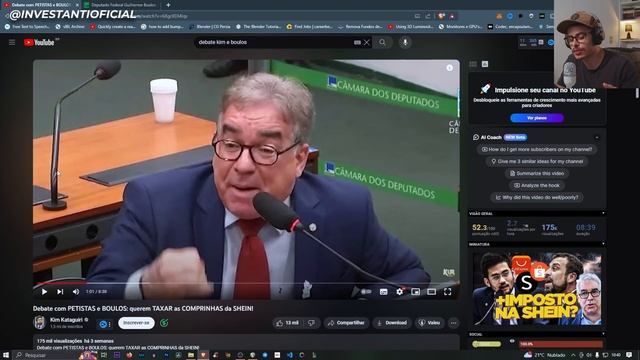Collapse the AI Coach panel
This screenshot has height=360, width=640.
(x=597, y=138)
